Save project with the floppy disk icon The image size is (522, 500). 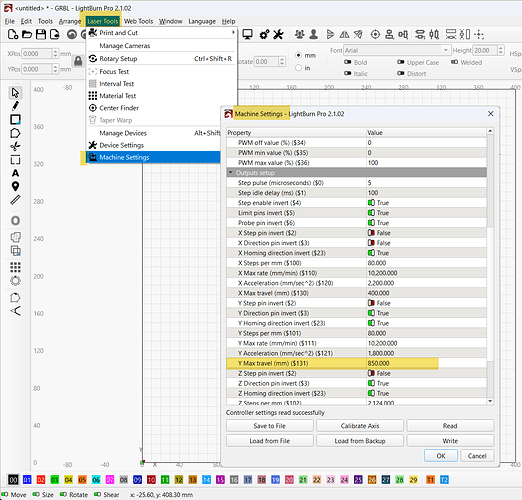[41, 34]
